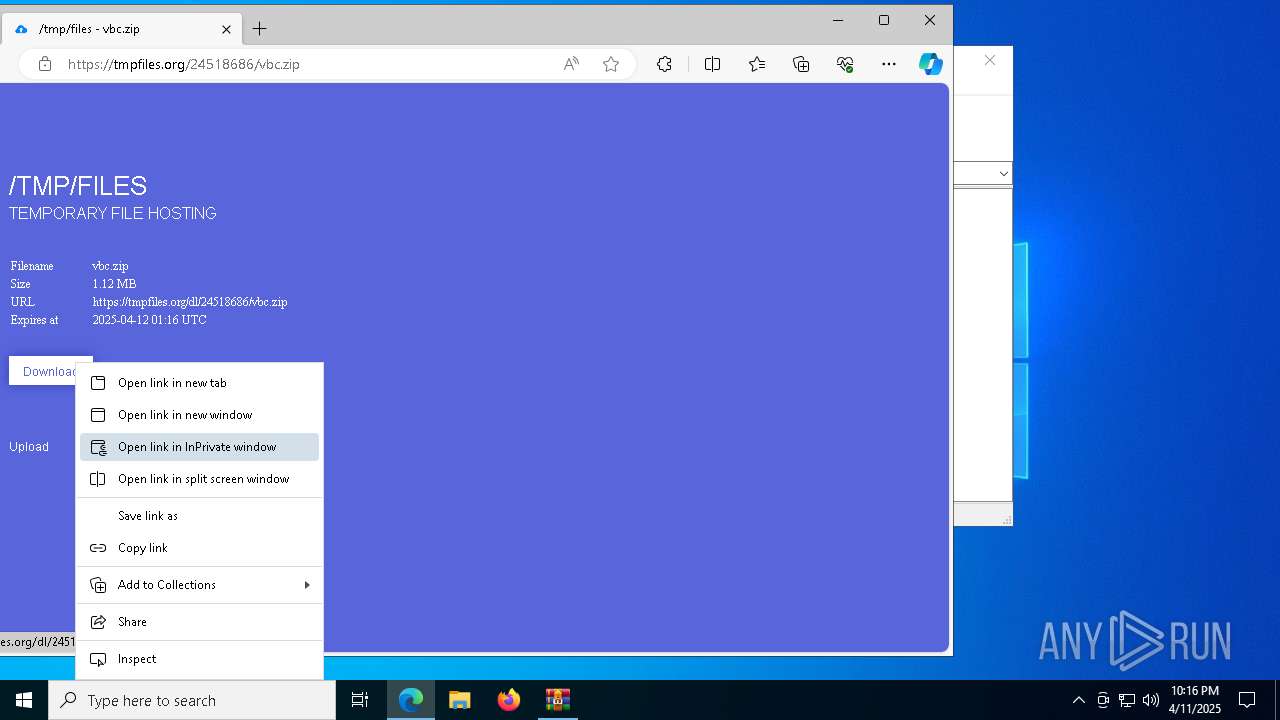Select Share in context menu
Screen dimensions: 1280x720
click(199, 622)
